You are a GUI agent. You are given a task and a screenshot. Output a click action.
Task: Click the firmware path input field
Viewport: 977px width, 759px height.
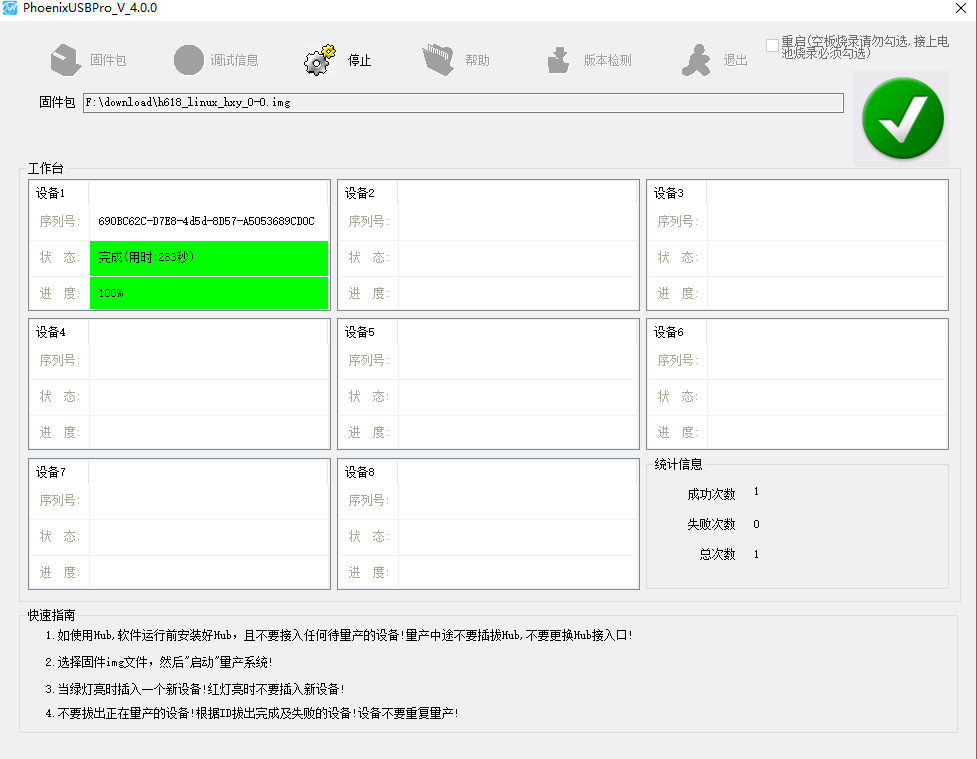[x=463, y=103]
